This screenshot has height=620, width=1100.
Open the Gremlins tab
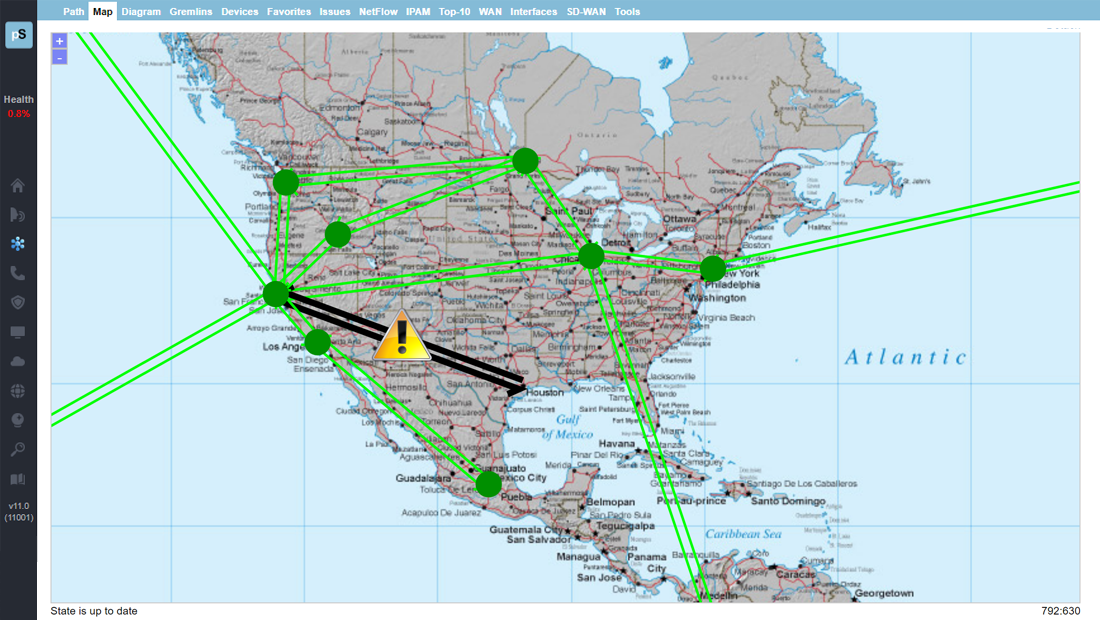[x=191, y=12]
